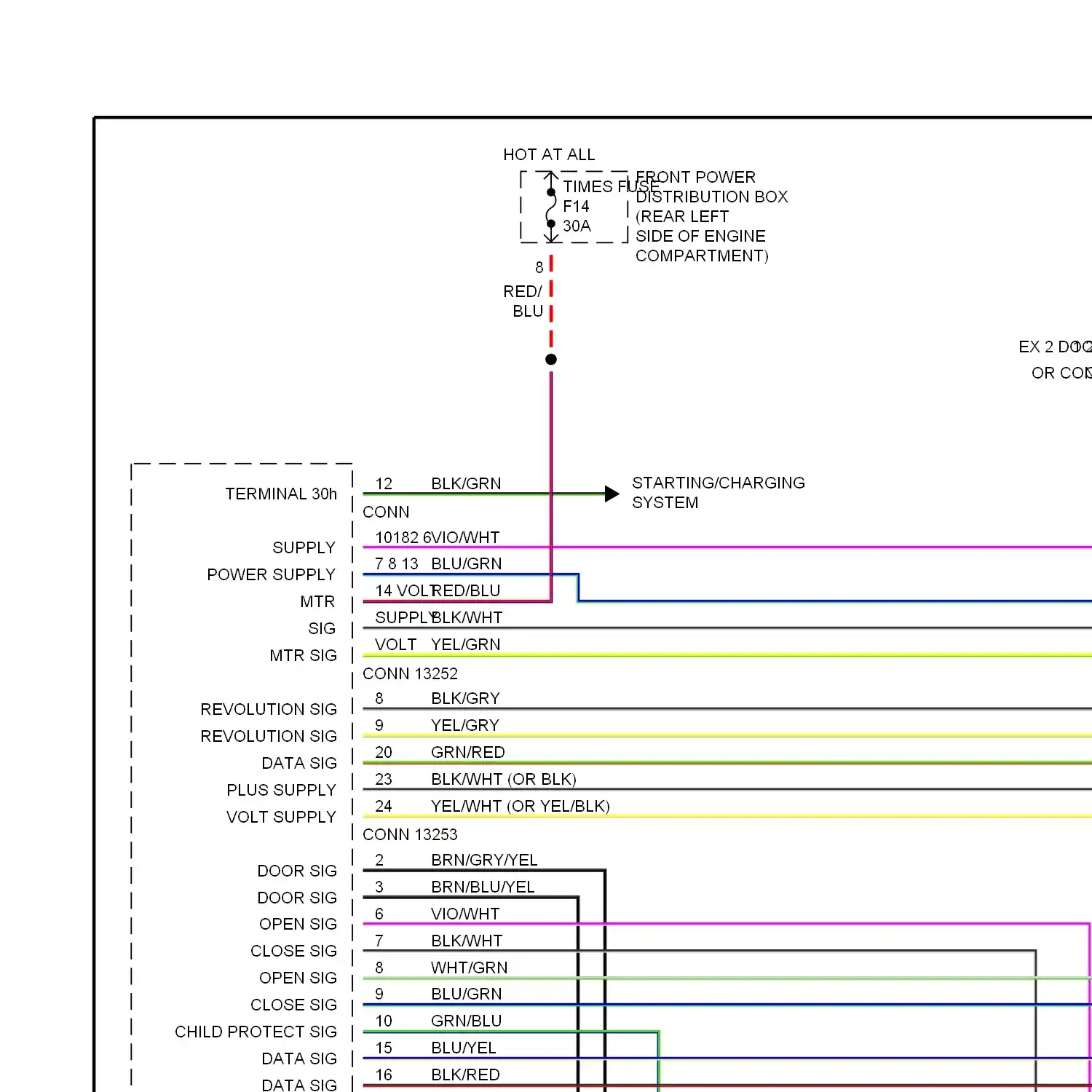This screenshot has height=1092, width=1092.
Task: Click "DATA SIG" on the GRN/RED row
Action: [x=300, y=763]
